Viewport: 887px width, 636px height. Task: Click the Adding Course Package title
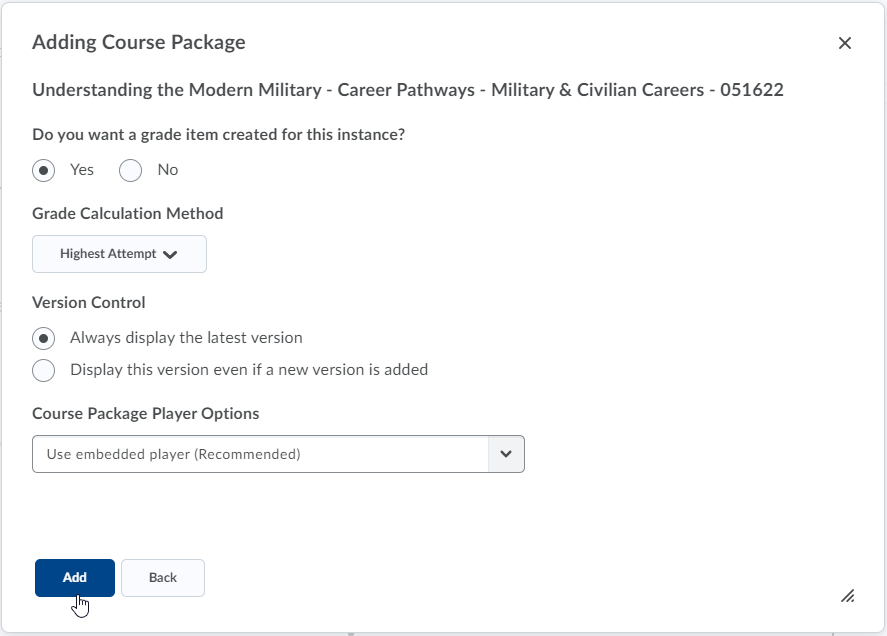(139, 42)
